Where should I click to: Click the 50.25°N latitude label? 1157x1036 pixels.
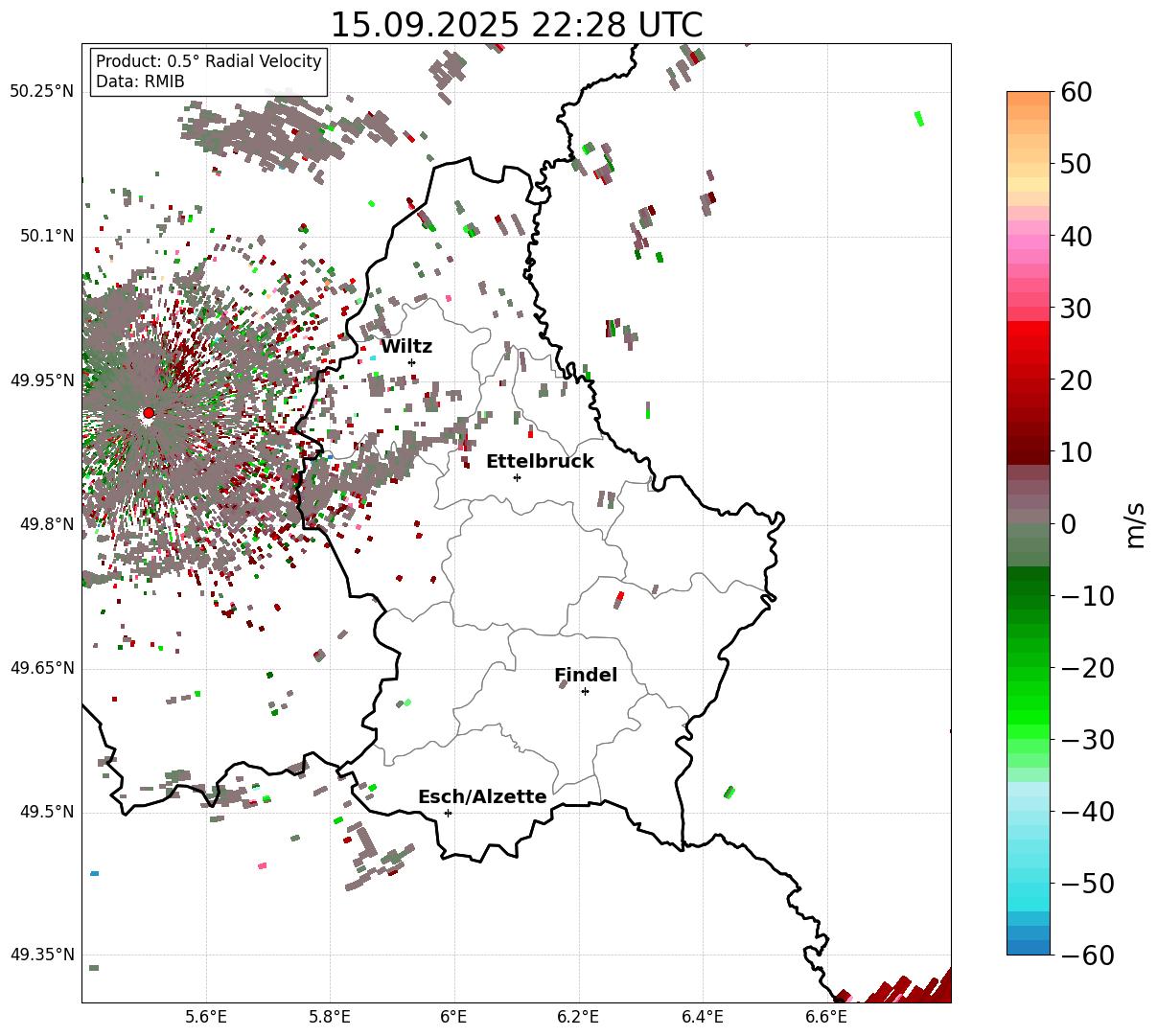41,91
